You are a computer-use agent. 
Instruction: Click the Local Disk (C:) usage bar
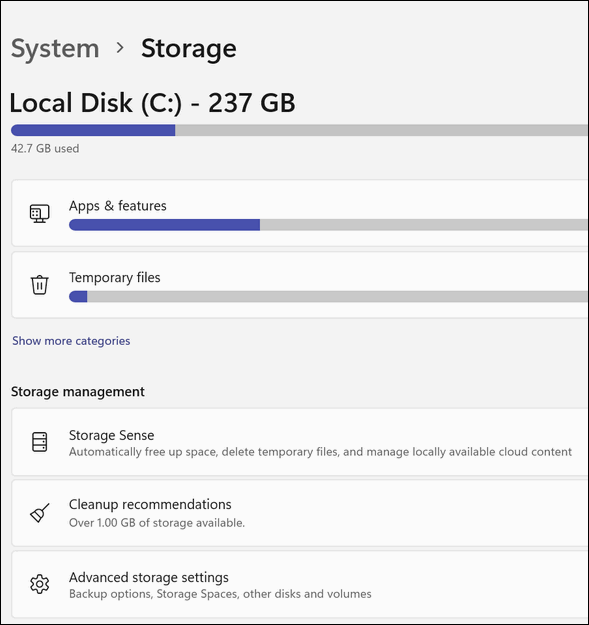[300, 130]
